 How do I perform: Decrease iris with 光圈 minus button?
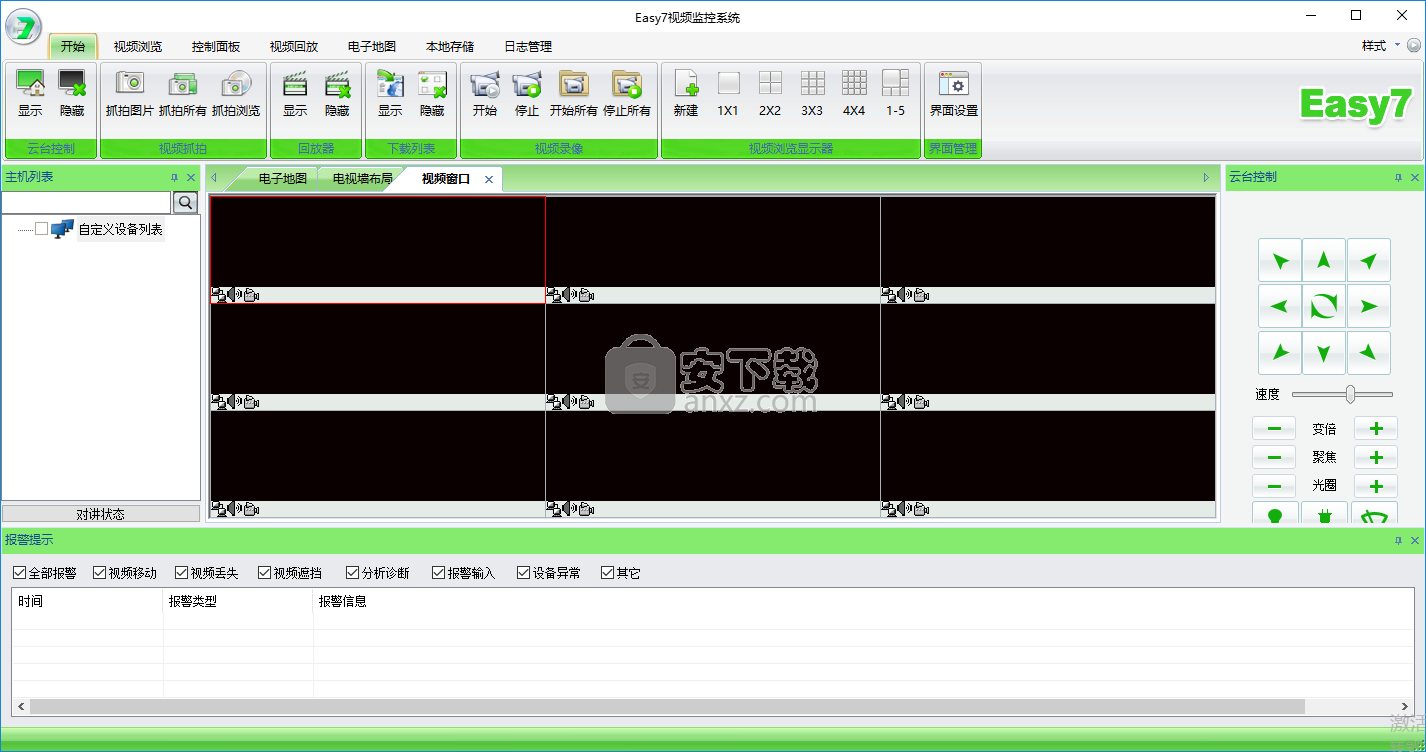pyautogui.click(x=1274, y=486)
